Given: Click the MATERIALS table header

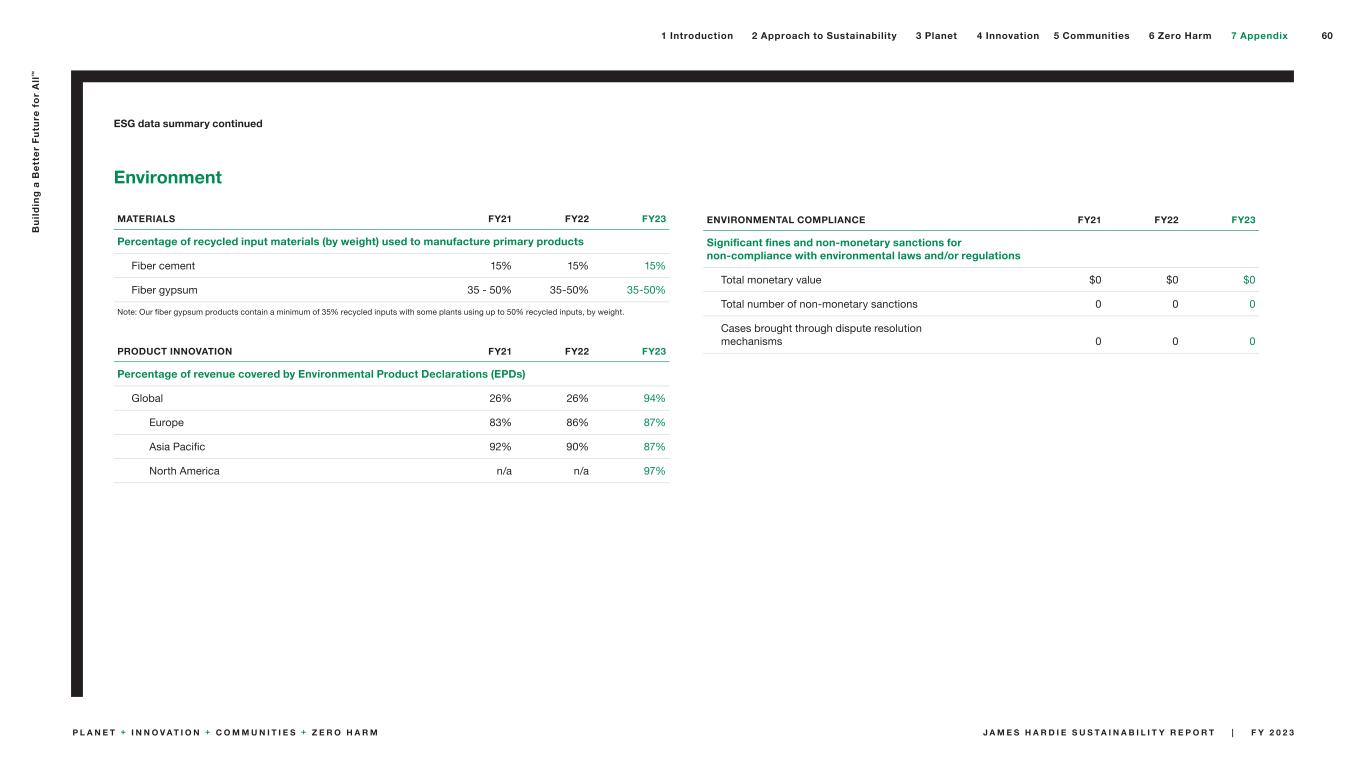Looking at the screenshot, I should coord(146,218).
